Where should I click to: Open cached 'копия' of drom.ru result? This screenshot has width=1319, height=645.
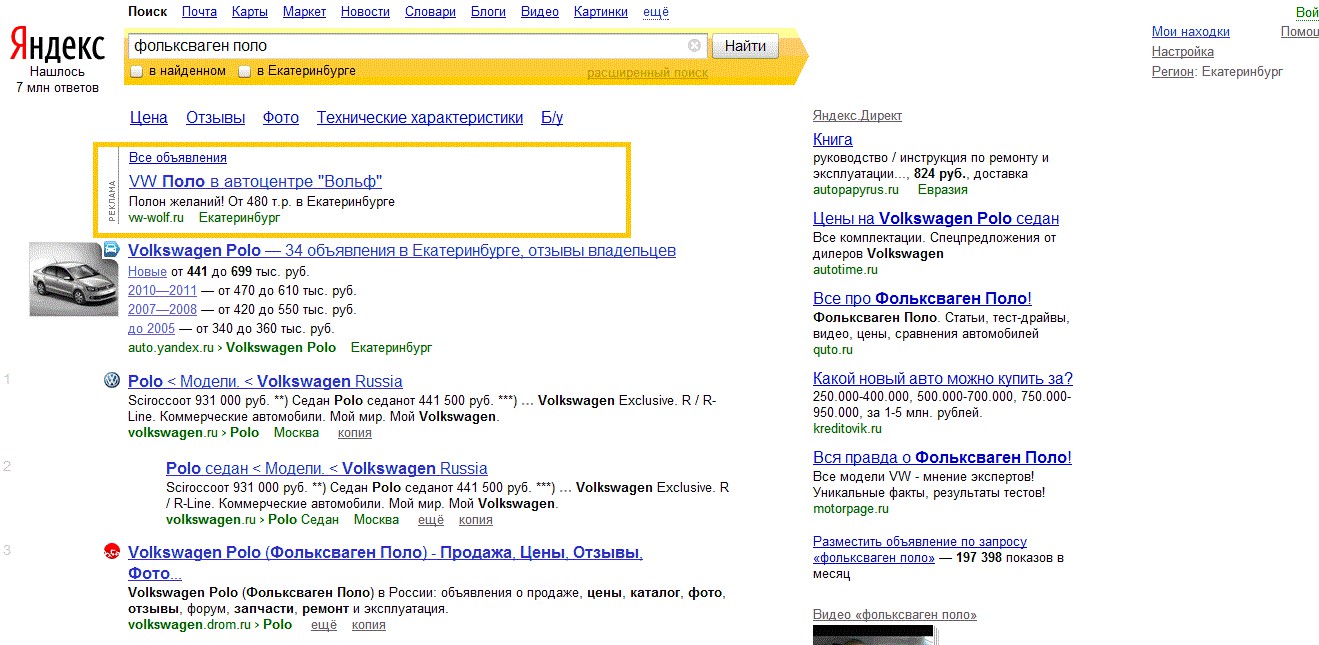click(x=369, y=625)
